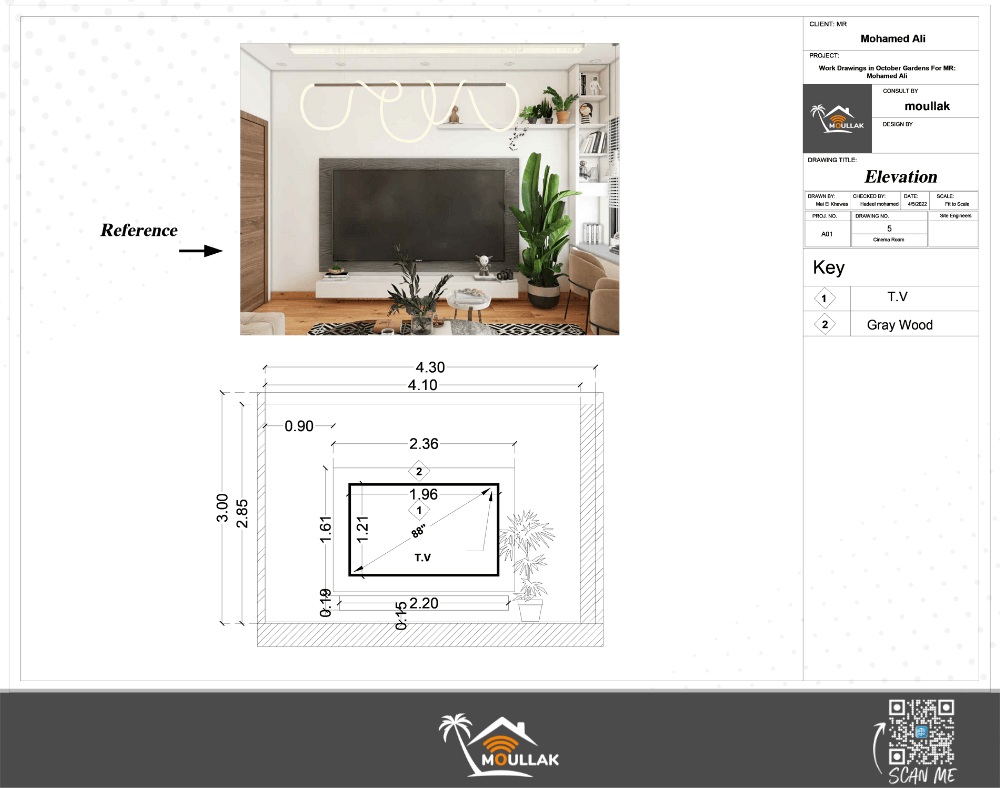Select diamond marker 2 in the Key legend

click(x=824, y=325)
